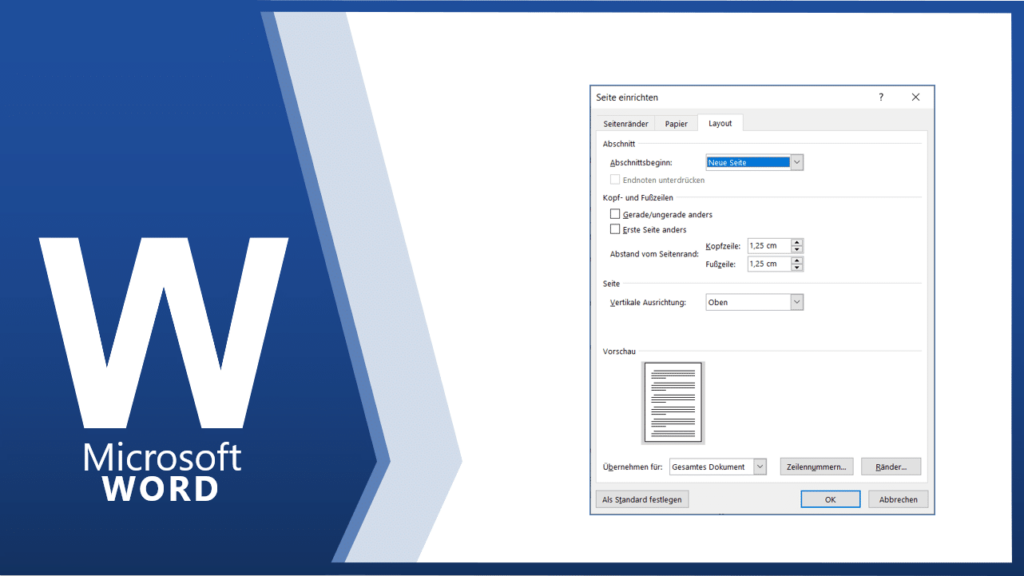This screenshot has width=1024, height=576.
Task: Open the Übernehmen für dropdown
Action: click(760, 467)
